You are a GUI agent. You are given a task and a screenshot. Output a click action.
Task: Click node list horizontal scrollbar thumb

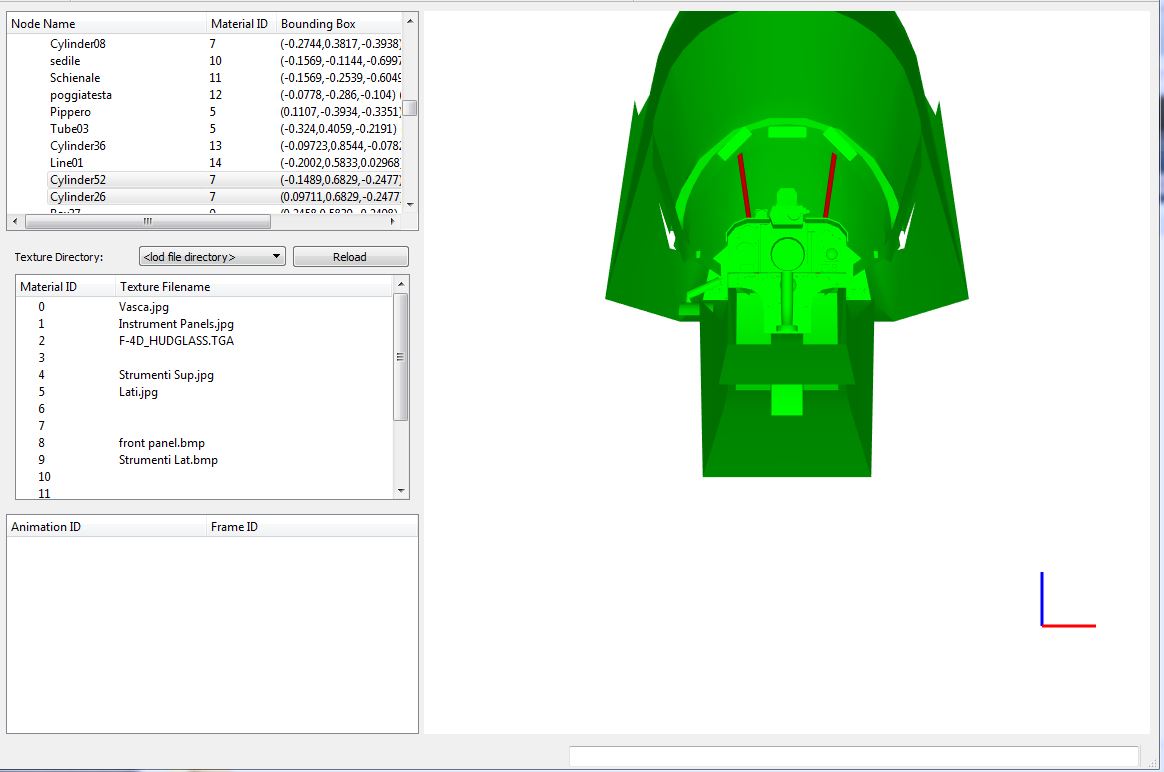tap(148, 221)
